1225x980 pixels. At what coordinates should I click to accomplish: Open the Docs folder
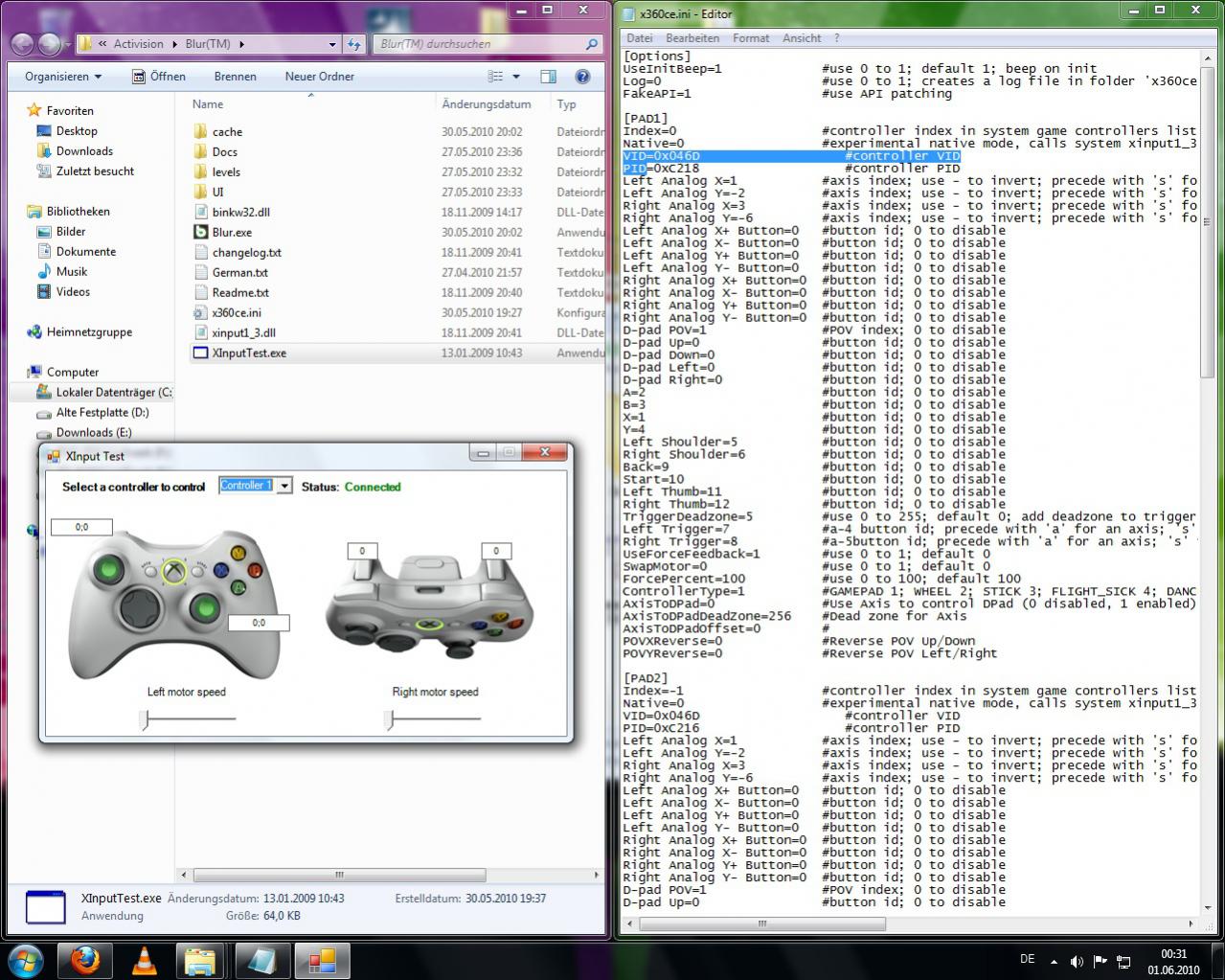point(224,152)
